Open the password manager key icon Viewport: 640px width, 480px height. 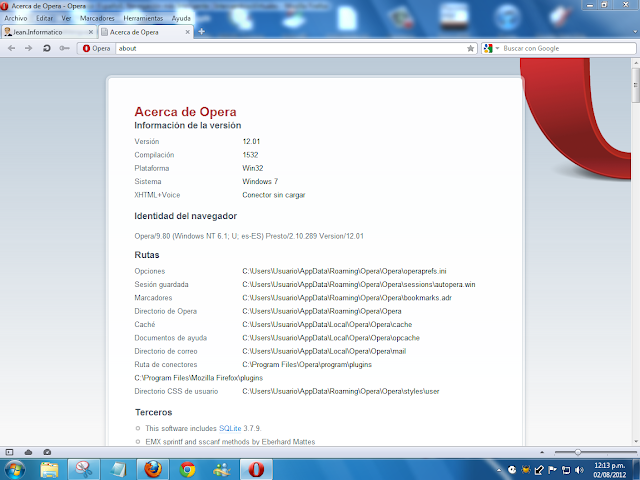(64, 48)
